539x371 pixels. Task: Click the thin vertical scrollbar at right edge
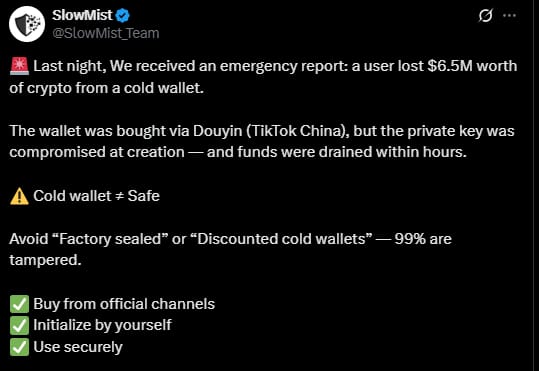pyautogui.click(x=534, y=185)
